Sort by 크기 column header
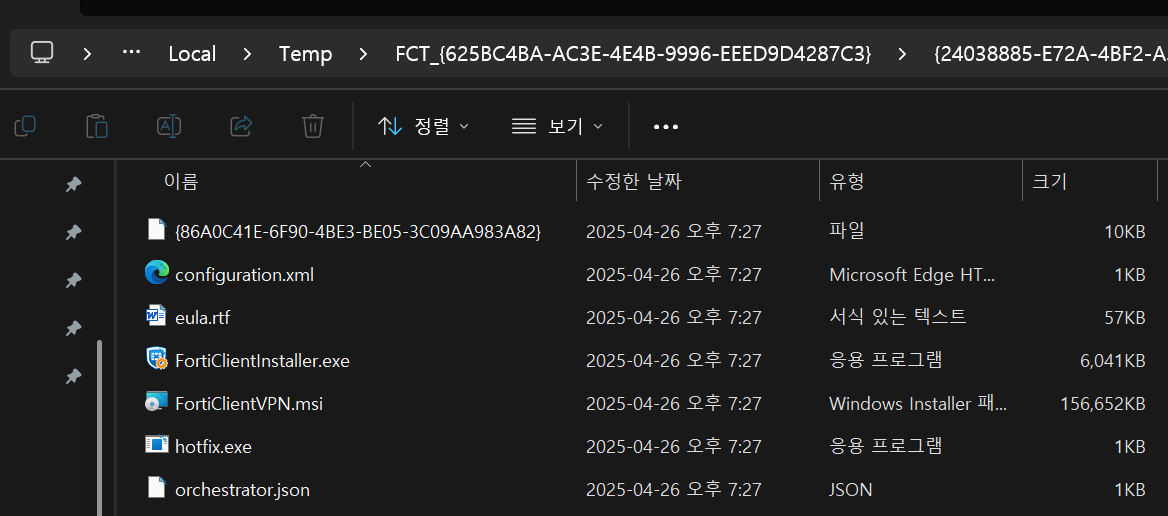Screen dimensions: 1168x516 click(x=1049, y=181)
